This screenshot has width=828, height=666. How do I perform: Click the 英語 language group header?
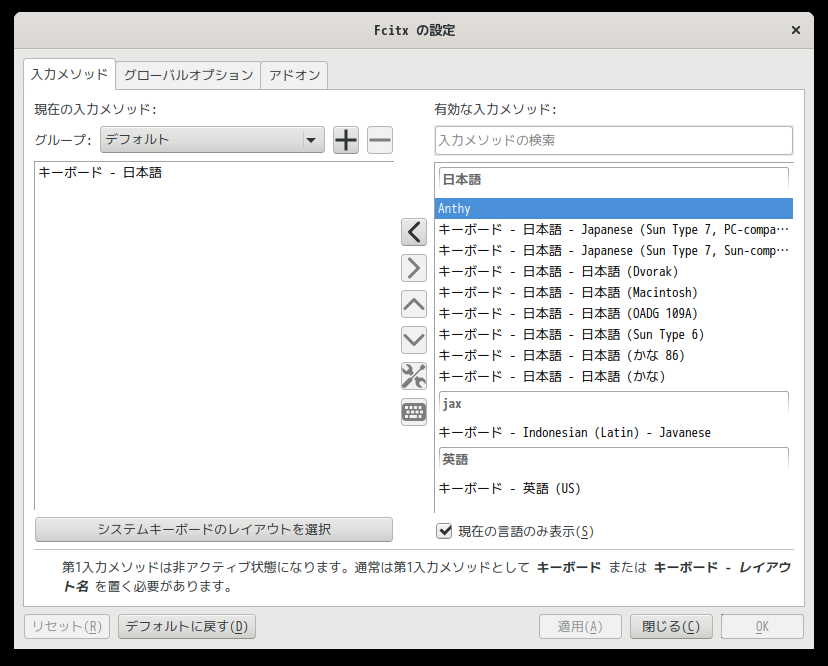[614, 460]
